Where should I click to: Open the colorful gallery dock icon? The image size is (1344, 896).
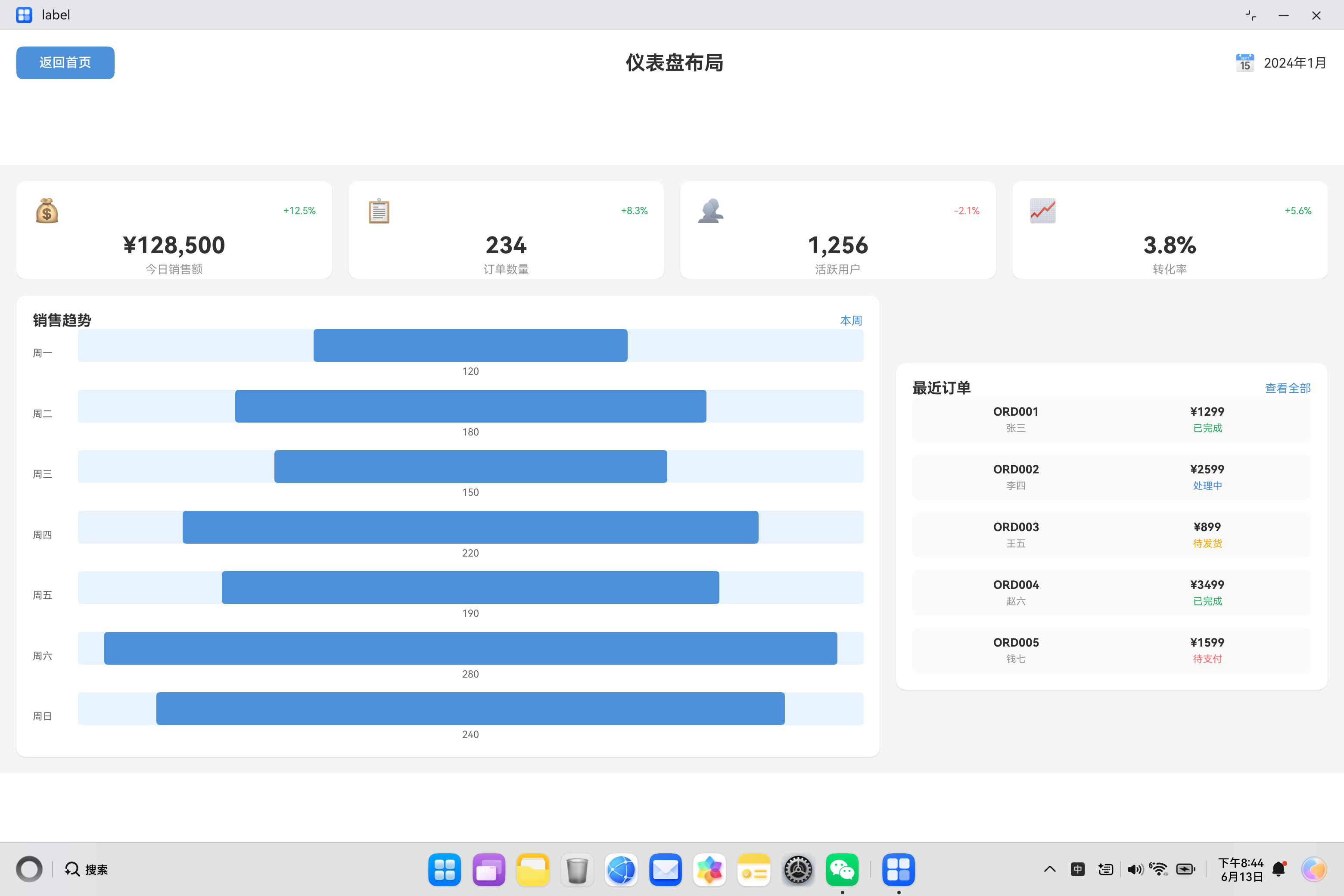[x=710, y=869]
